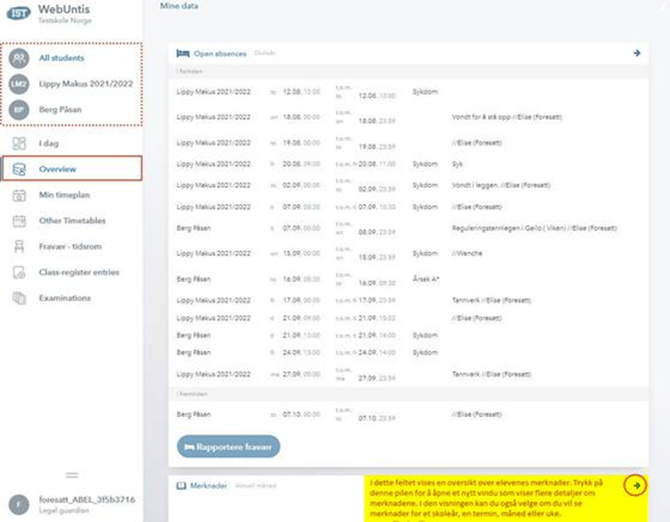This screenshot has height=522, width=670.
Task: Click the Min timeplan calendar icon
Action: click(19, 195)
